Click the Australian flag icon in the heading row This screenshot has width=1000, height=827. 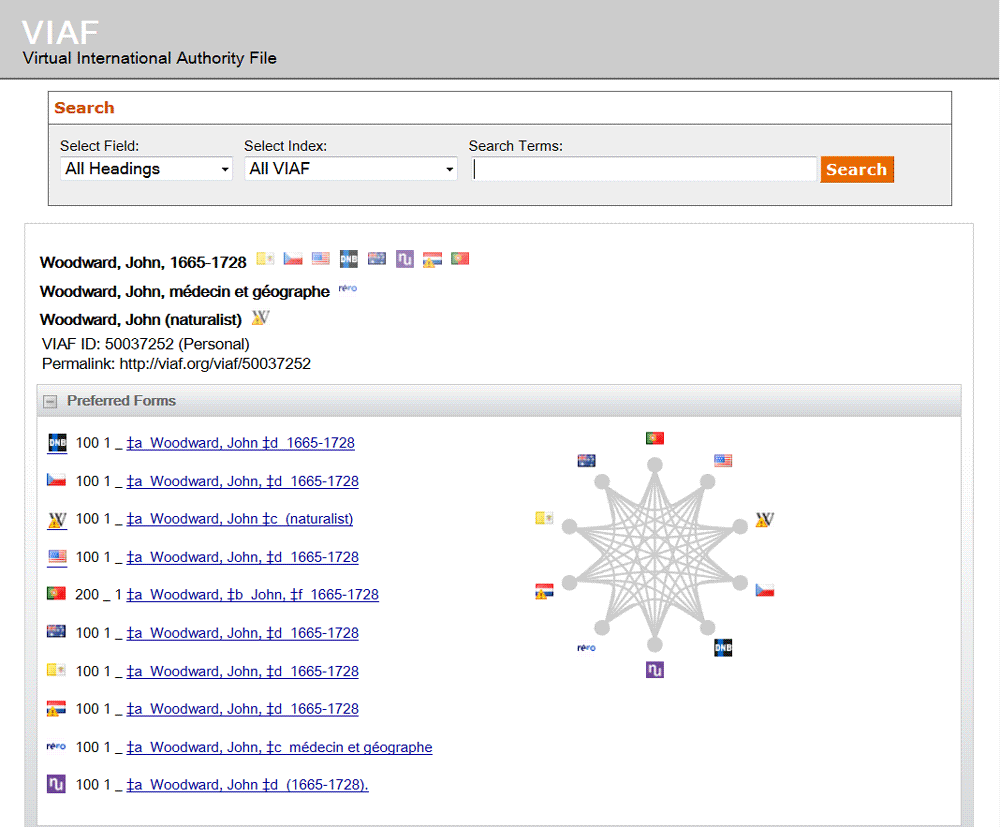[377, 258]
